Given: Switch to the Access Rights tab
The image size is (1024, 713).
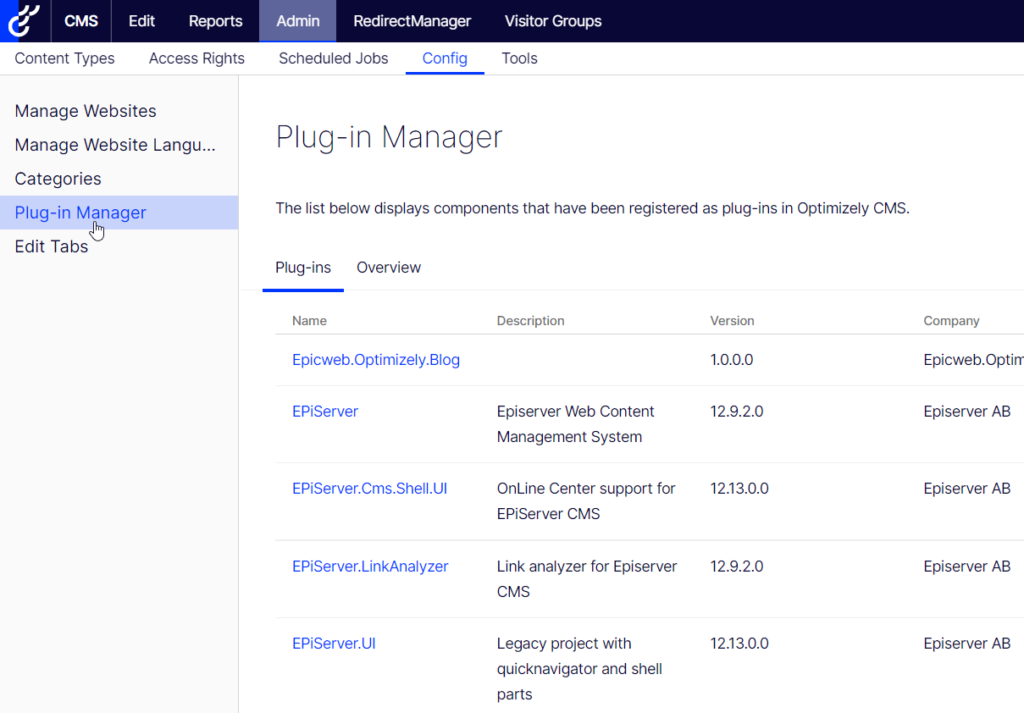Looking at the screenshot, I should click(197, 58).
